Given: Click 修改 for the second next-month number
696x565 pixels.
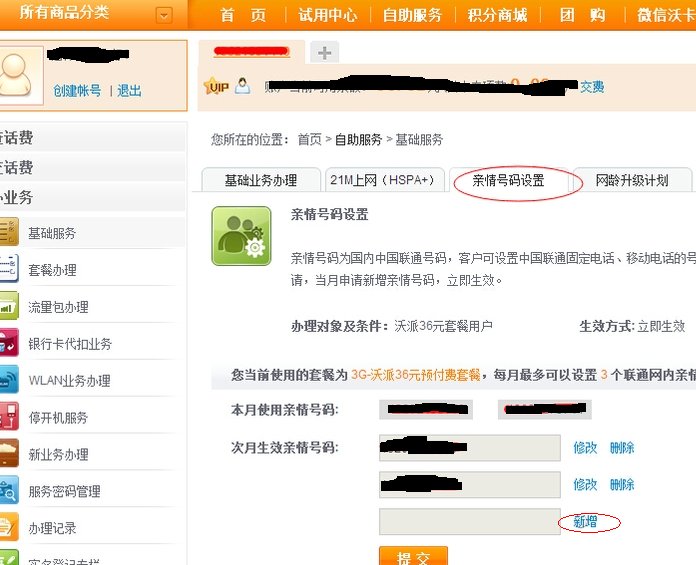Looking at the screenshot, I should 585,484.
